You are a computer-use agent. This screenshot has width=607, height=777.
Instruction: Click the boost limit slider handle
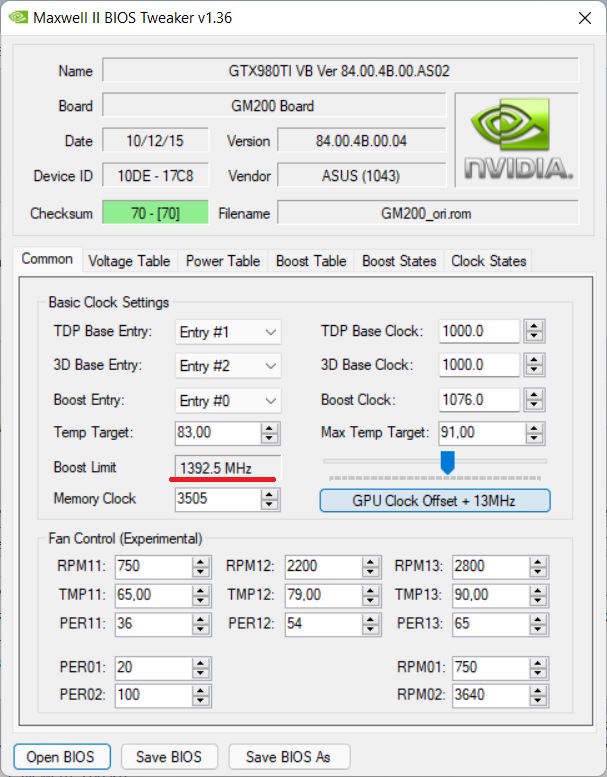(447, 462)
